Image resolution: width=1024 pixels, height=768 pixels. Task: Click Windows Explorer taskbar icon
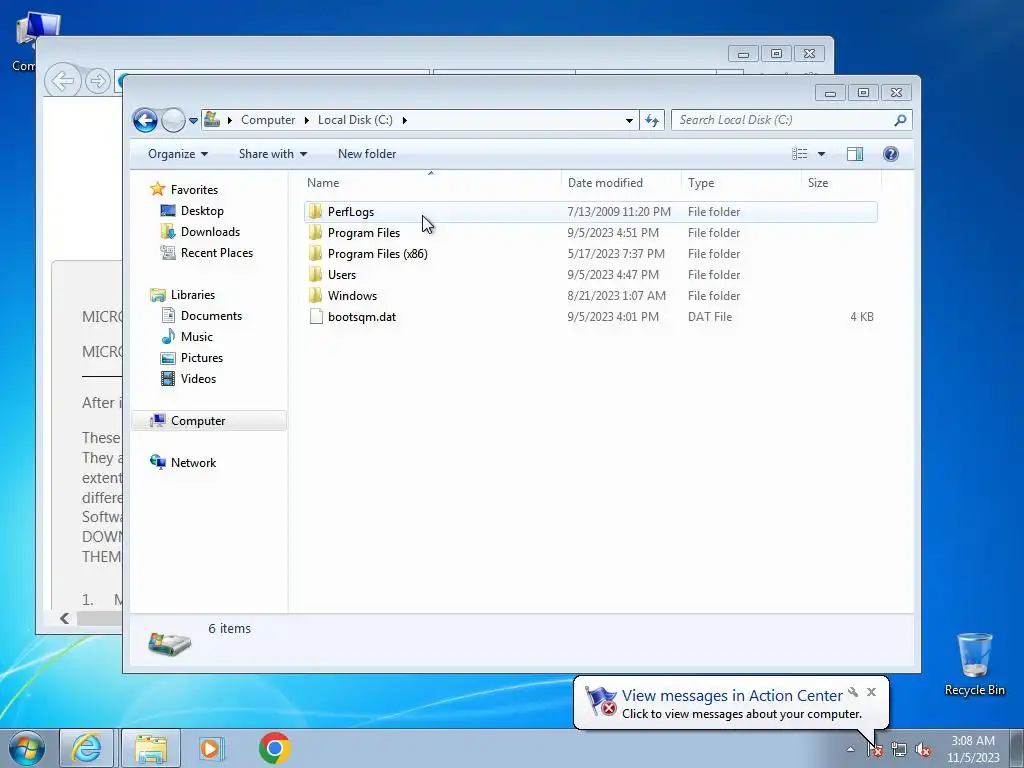coord(151,748)
